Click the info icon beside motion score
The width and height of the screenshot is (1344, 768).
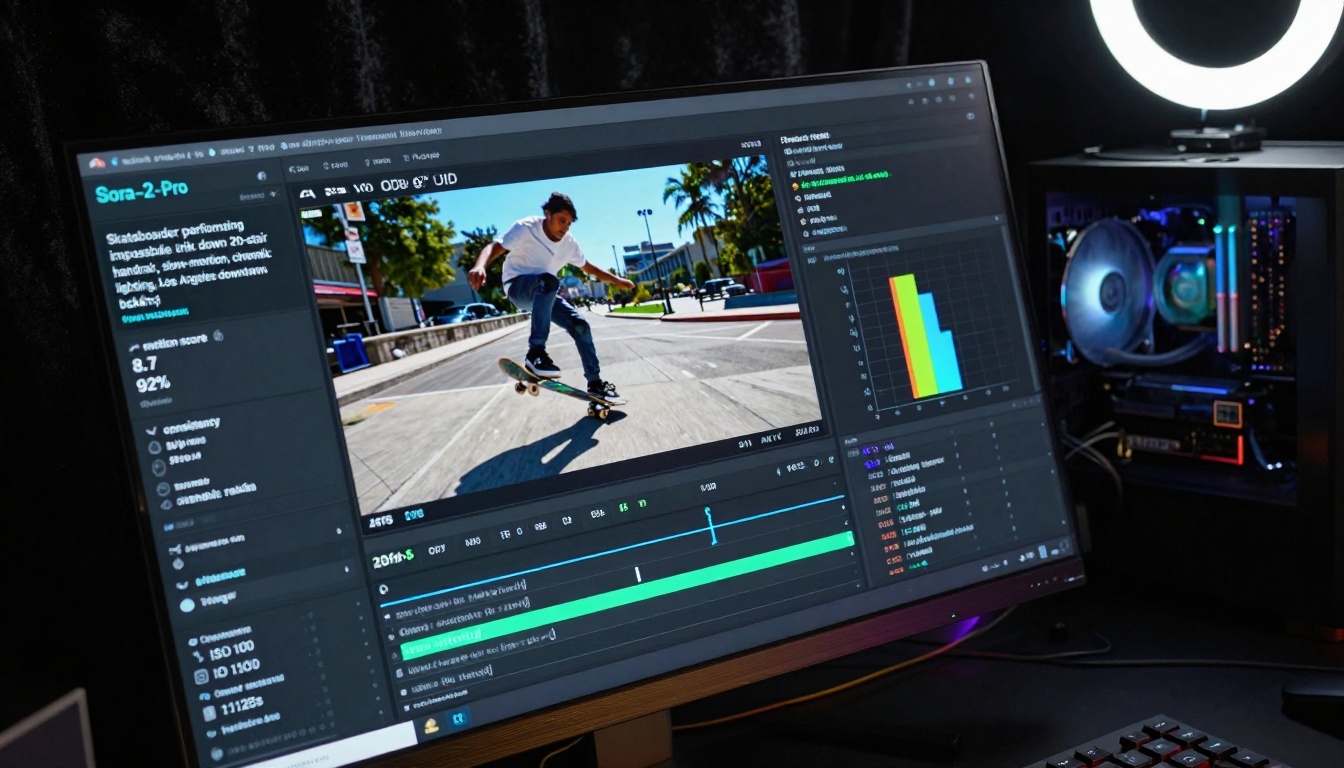[x=217, y=337]
